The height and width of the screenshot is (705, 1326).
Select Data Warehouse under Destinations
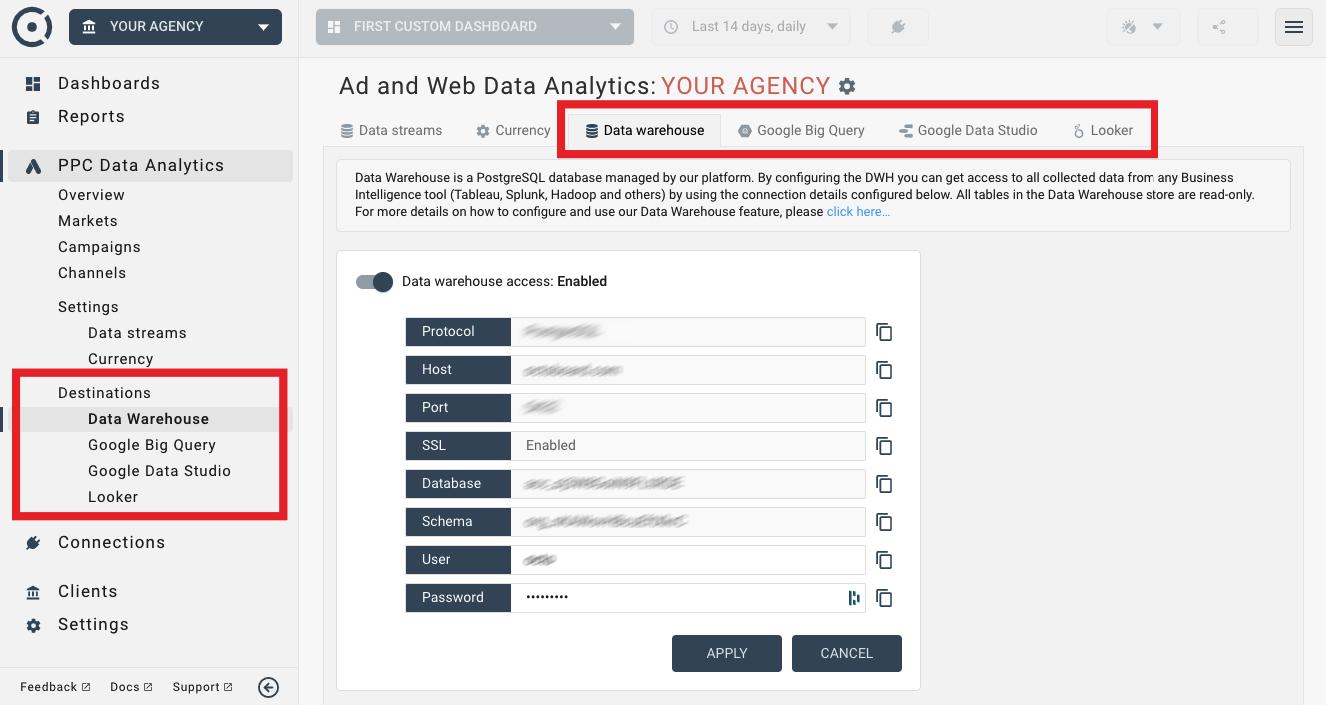click(x=149, y=419)
